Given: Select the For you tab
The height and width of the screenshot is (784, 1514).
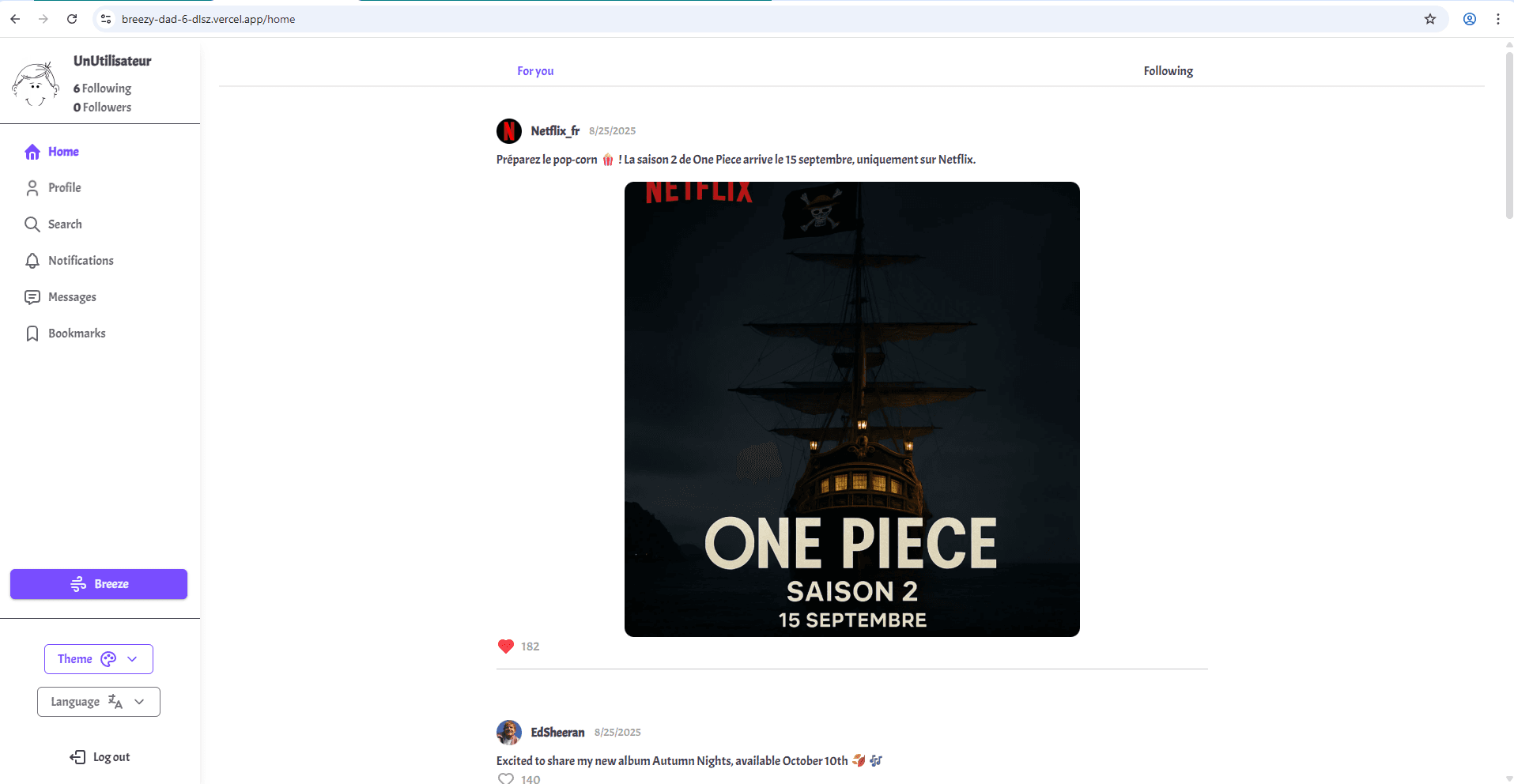Looking at the screenshot, I should [x=535, y=71].
